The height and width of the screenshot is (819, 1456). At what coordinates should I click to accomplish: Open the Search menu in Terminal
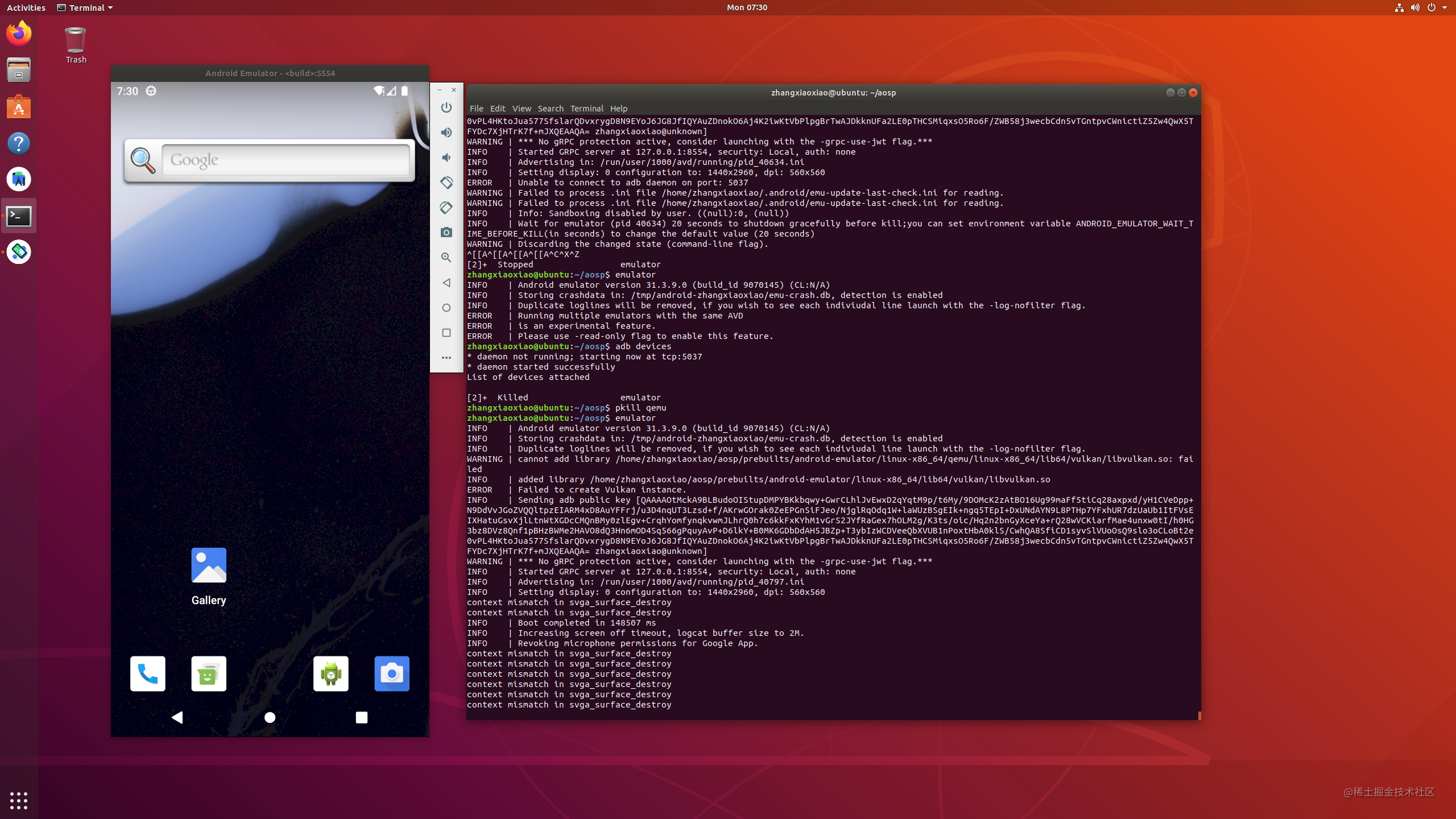pos(549,108)
